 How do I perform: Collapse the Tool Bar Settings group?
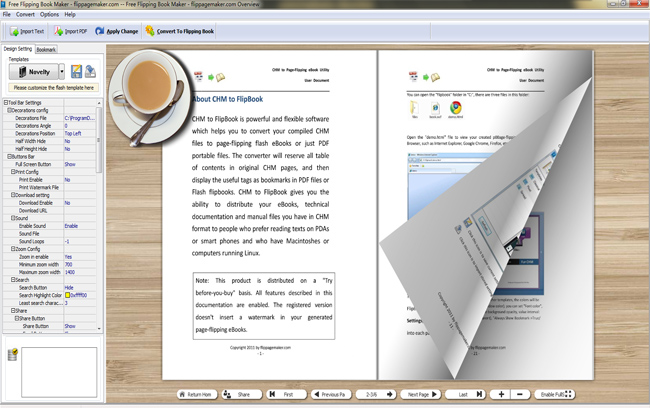point(6,102)
